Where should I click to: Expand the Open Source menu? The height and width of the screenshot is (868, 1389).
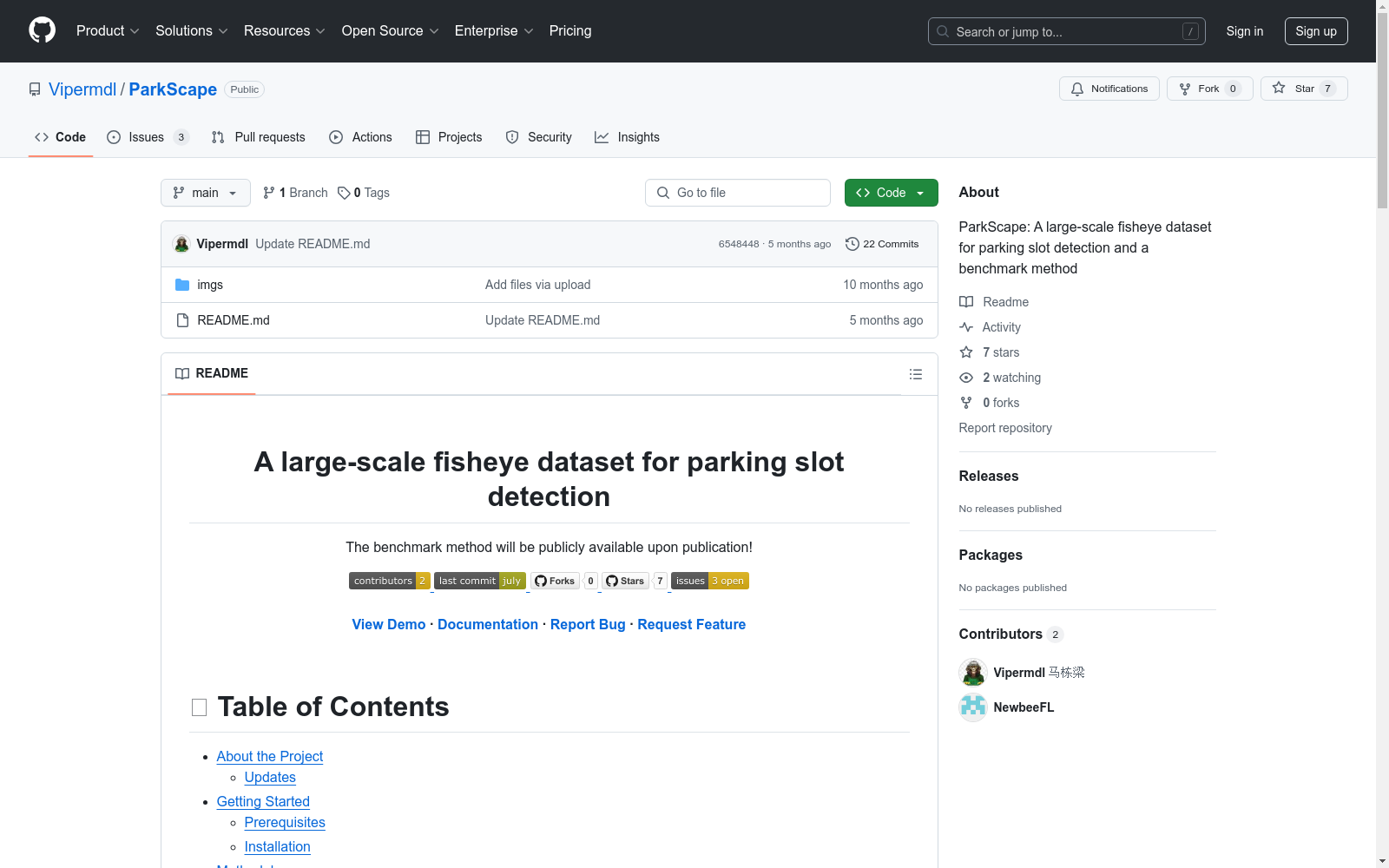tap(391, 30)
